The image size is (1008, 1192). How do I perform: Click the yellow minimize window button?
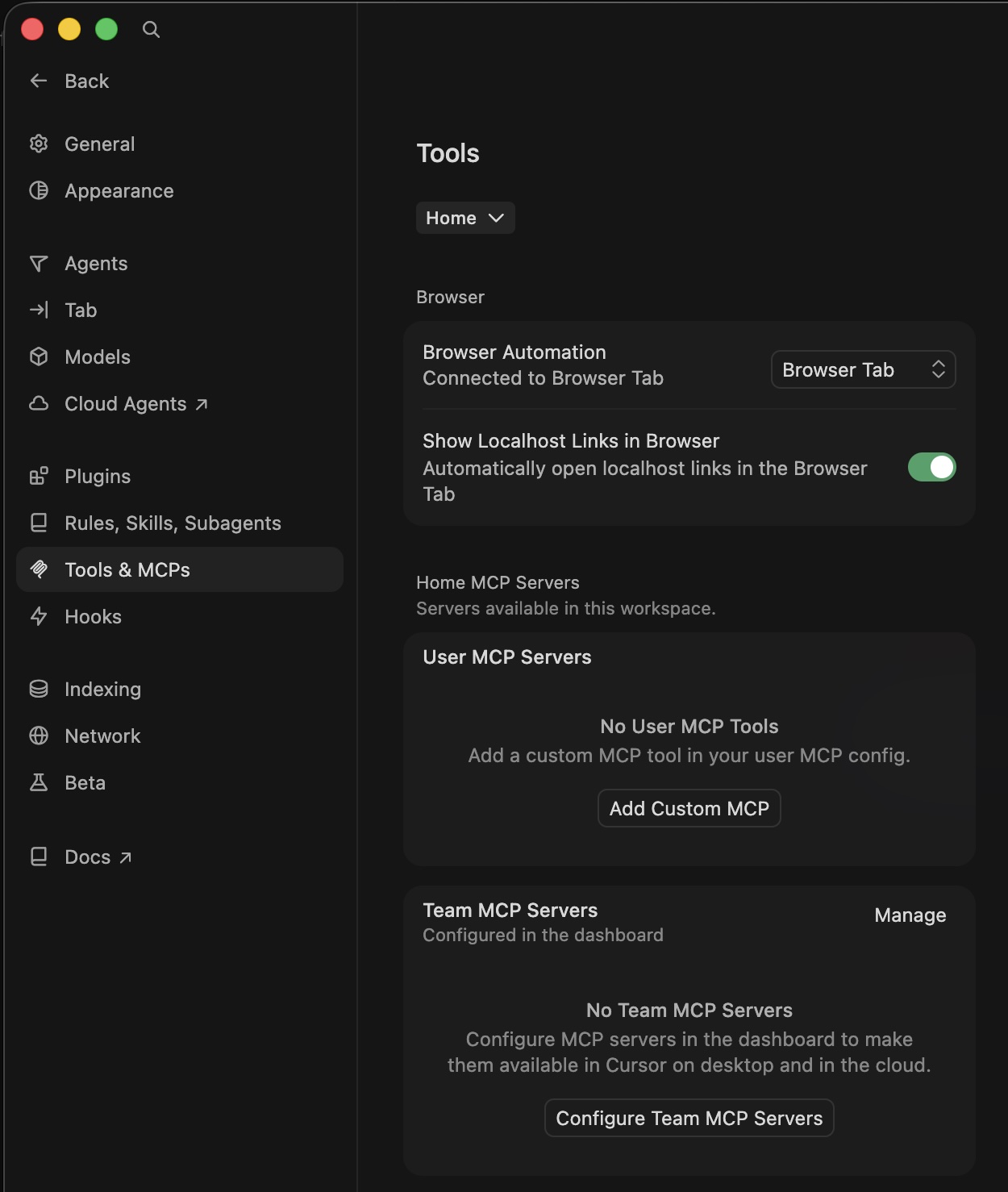point(69,29)
